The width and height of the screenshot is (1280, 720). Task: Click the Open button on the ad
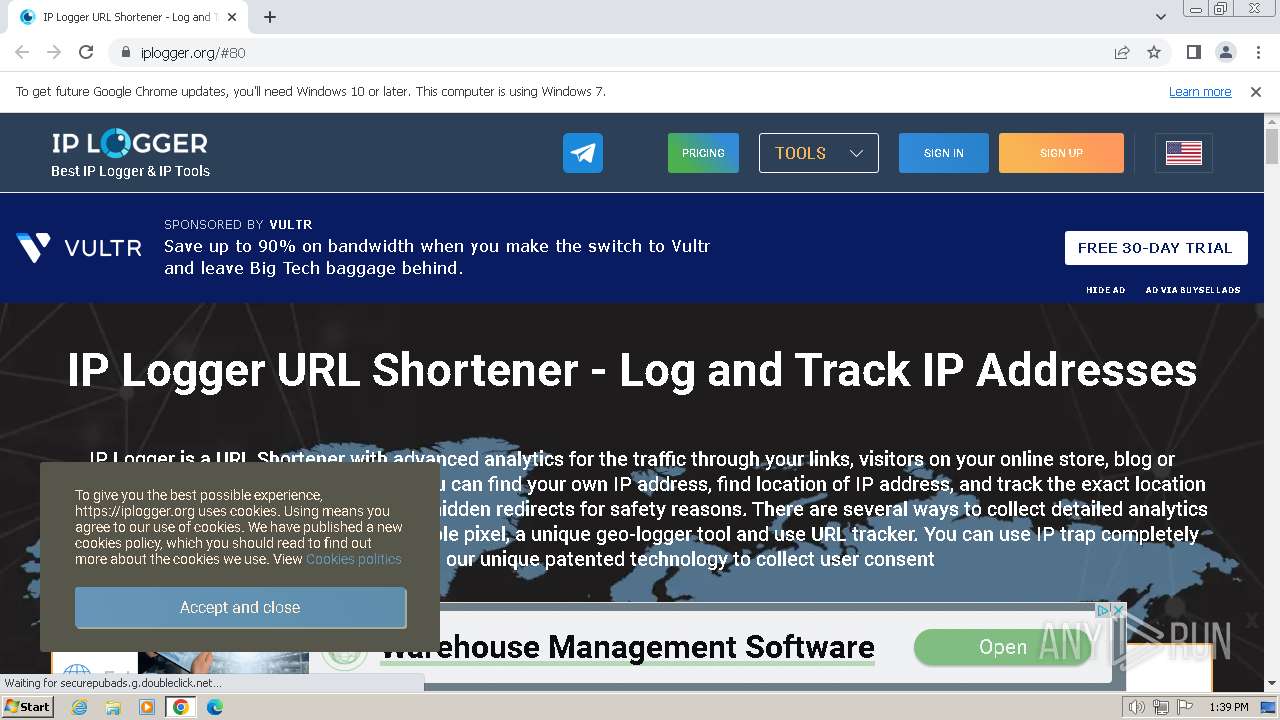tap(1002, 647)
